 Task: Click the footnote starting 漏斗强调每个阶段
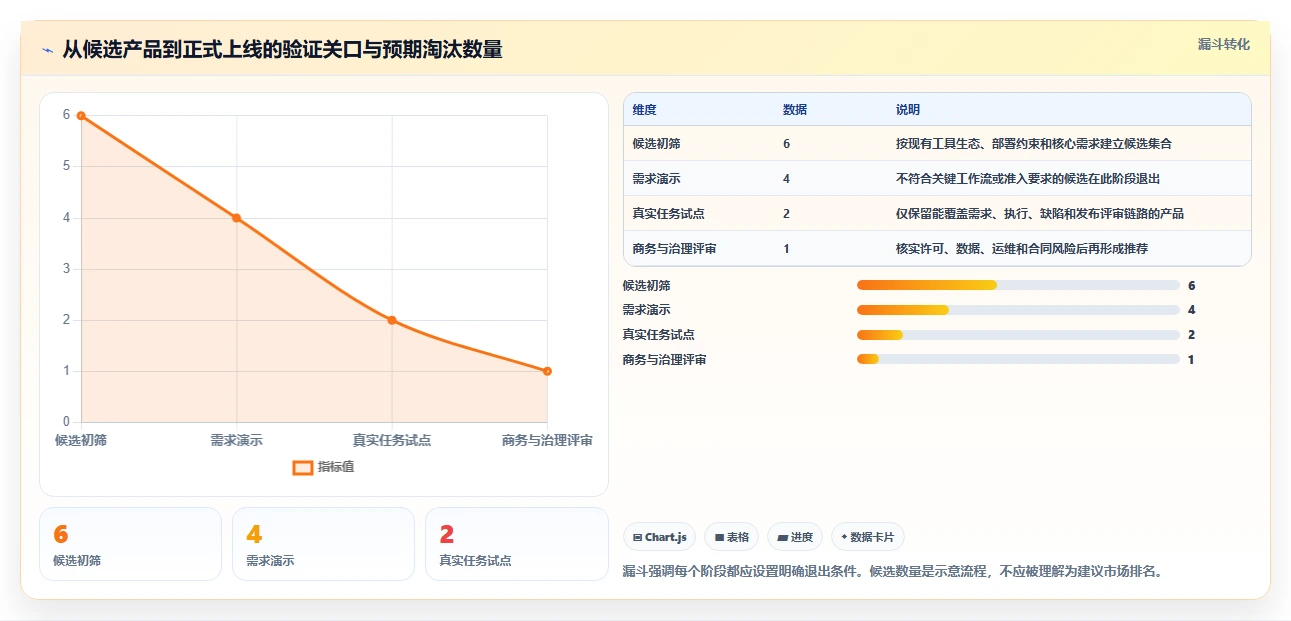(892, 572)
